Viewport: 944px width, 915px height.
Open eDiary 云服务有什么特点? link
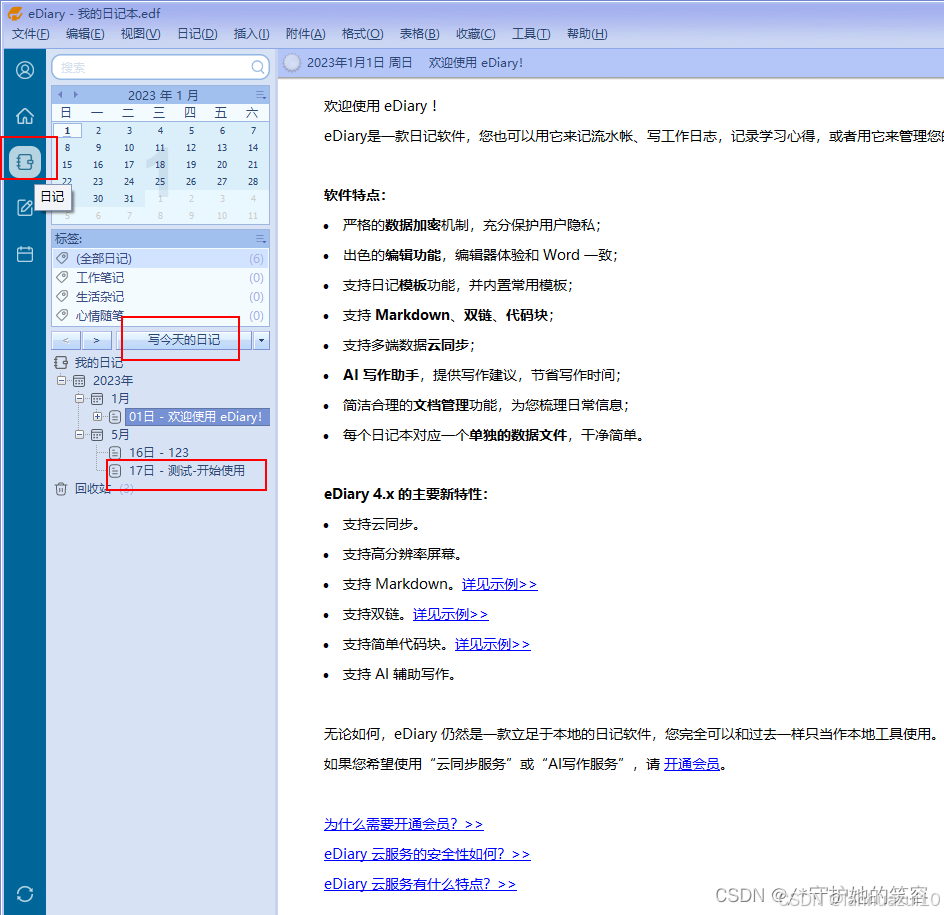[x=420, y=884]
